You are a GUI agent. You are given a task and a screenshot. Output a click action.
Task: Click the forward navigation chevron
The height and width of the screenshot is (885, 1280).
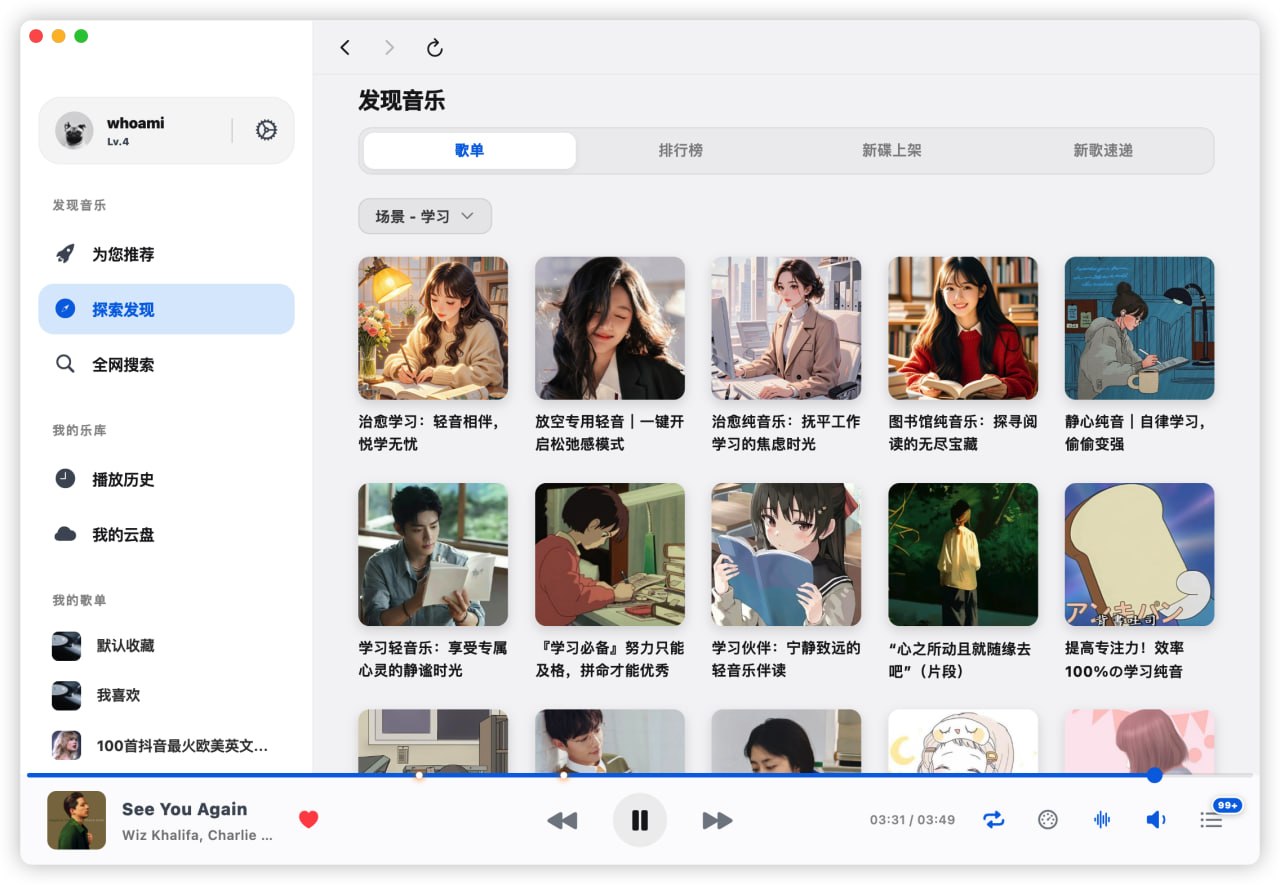389,47
